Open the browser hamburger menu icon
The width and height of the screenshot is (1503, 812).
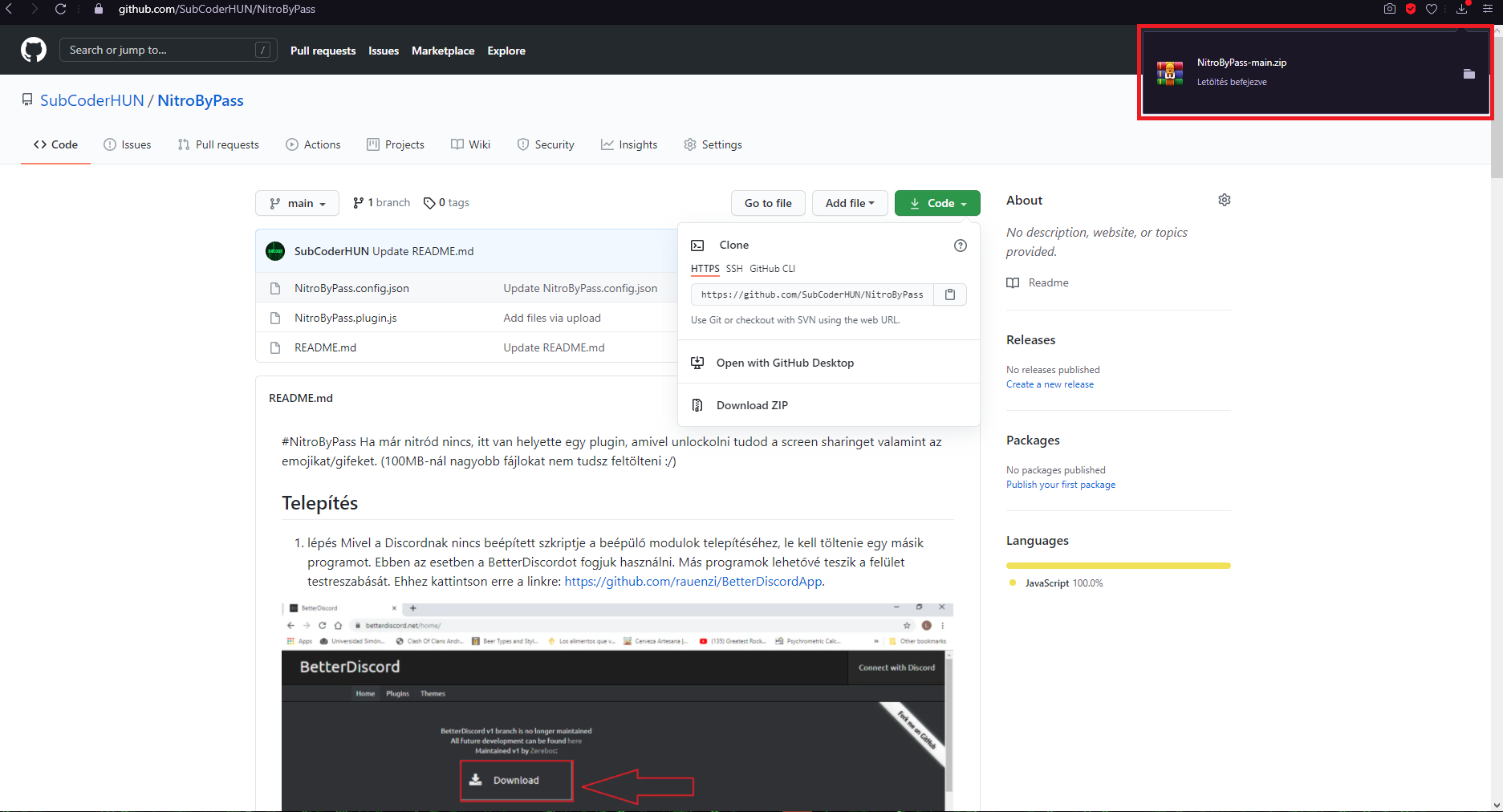coord(1488,9)
